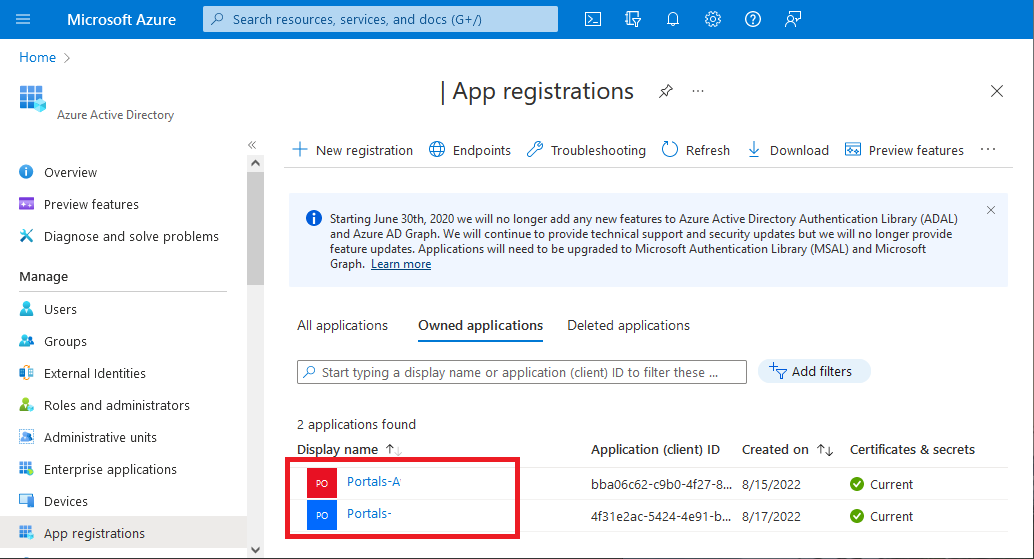Click Certificates & secrets column header
1034x559 pixels.
(912, 450)
